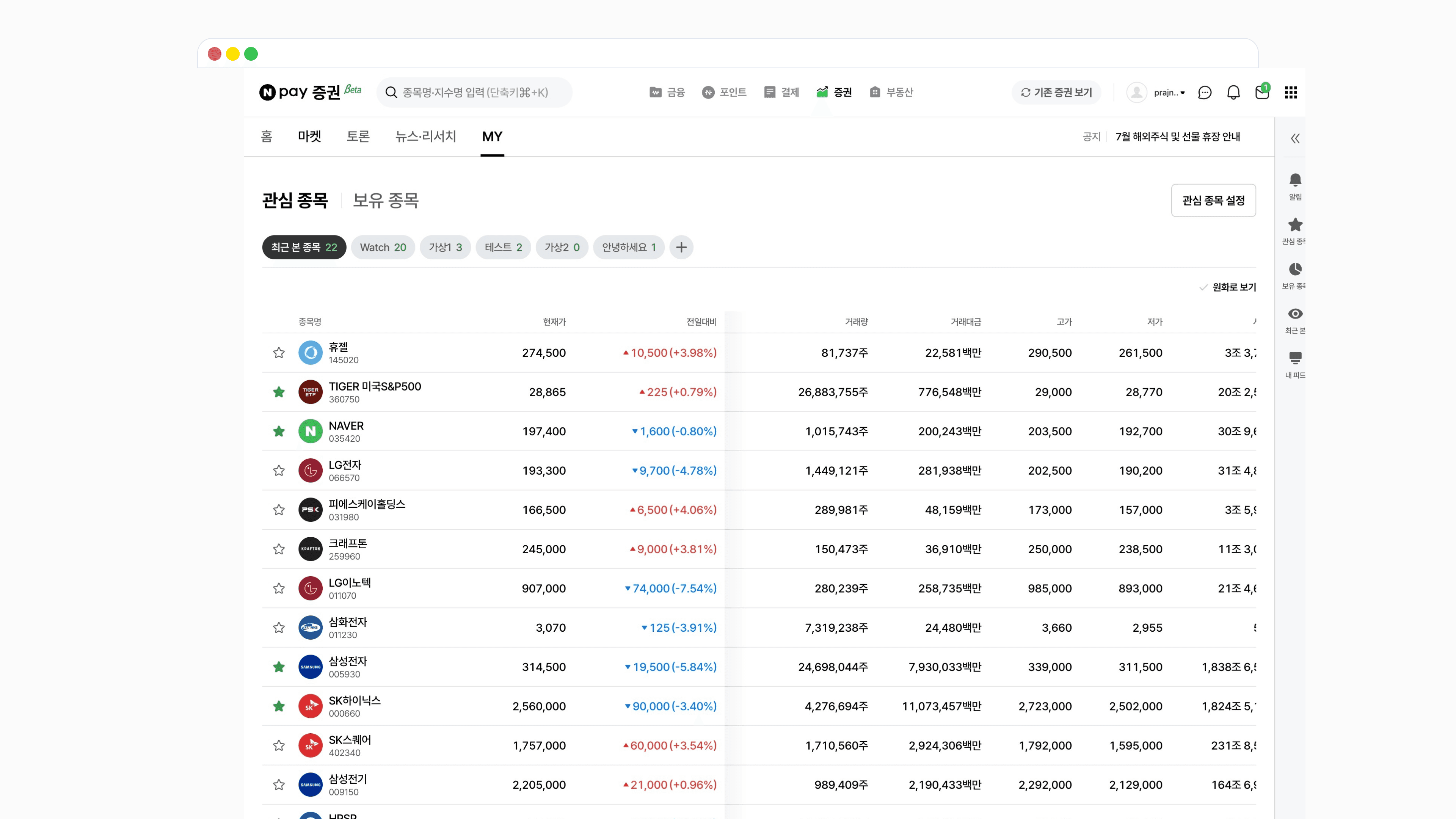Open 내 피드 in the right sidebar
This screenshot has height=819, width=1456.
tap(1295, 365)
